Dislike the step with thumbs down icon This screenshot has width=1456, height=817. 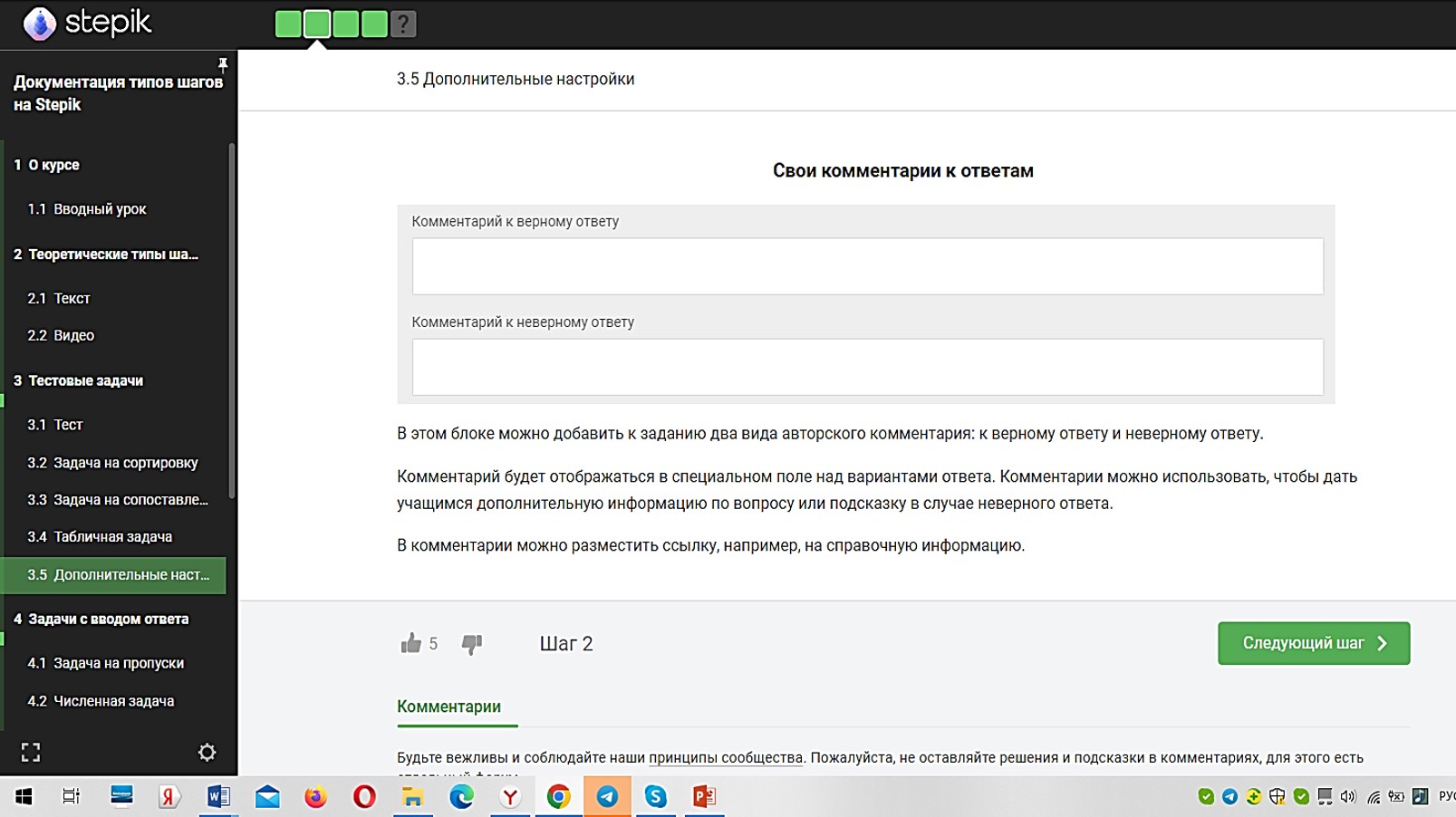point(472,643)
